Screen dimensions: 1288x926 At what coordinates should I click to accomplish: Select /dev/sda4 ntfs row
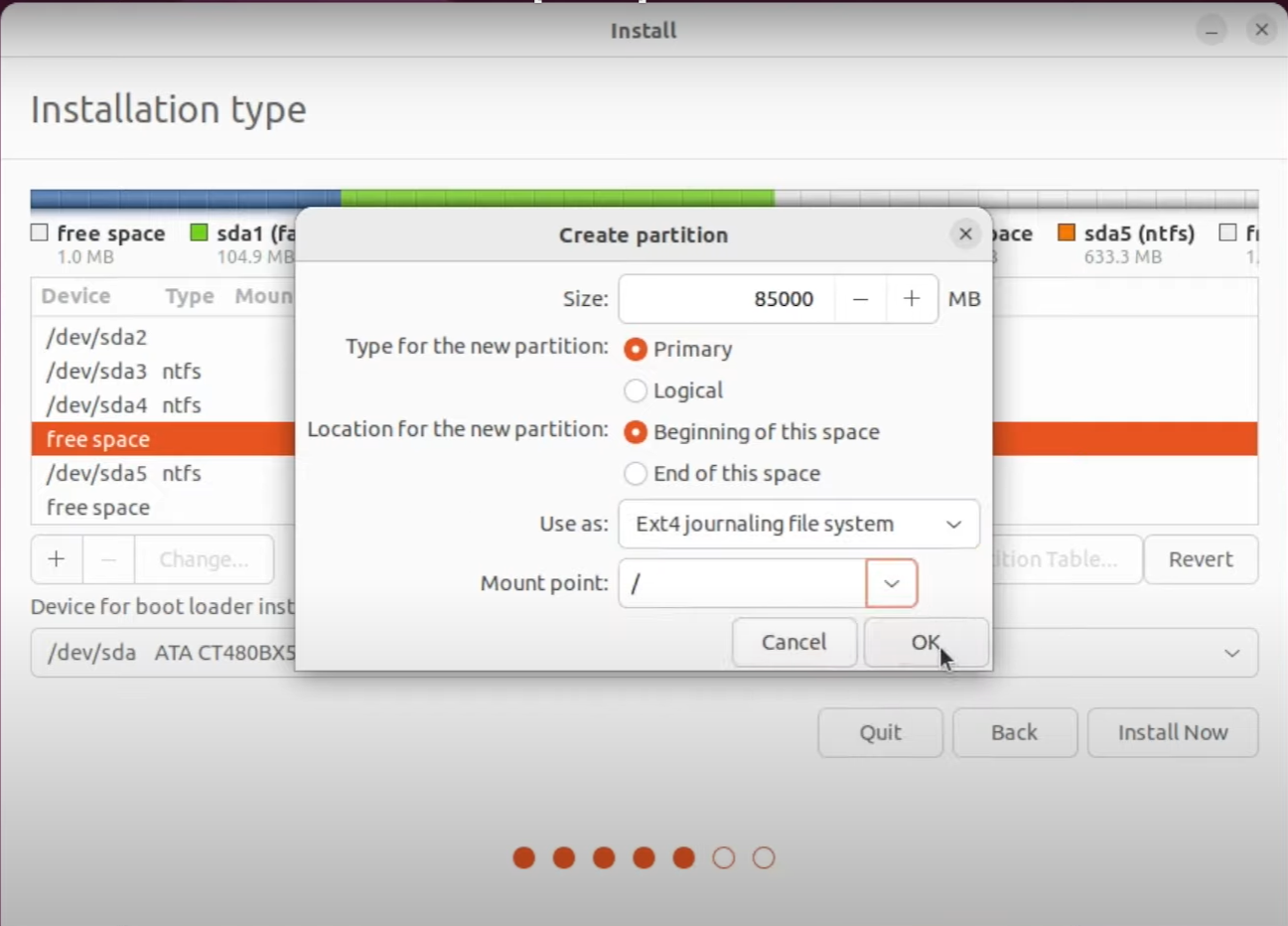(163, 405)
